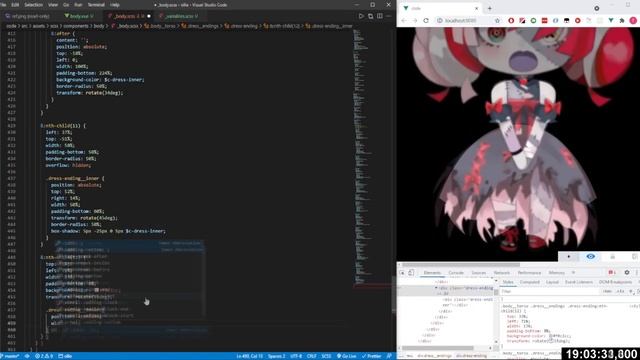Open the Chrome extensions puzzle icon
The image size is (640, 360).
(622, 20)
